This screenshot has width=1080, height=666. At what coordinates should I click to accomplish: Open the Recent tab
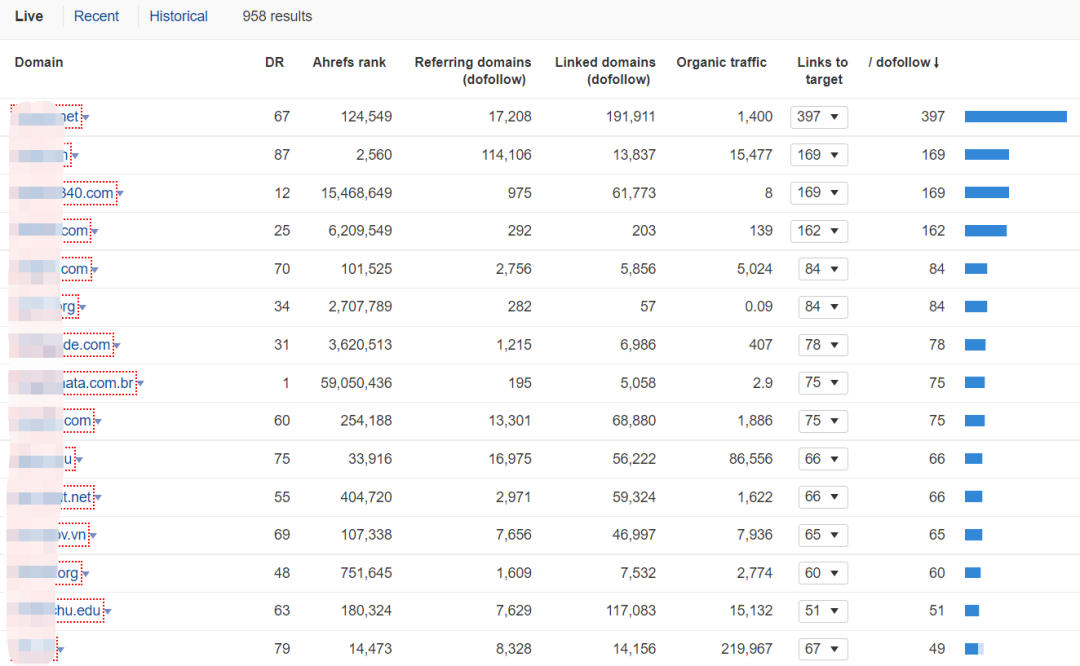point(96,16)
